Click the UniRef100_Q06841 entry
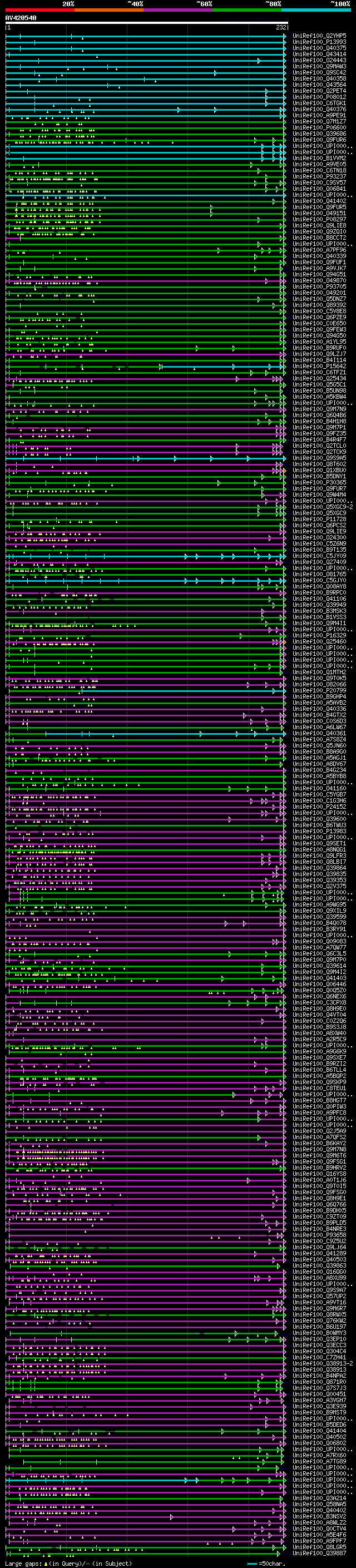 [319, 189]
